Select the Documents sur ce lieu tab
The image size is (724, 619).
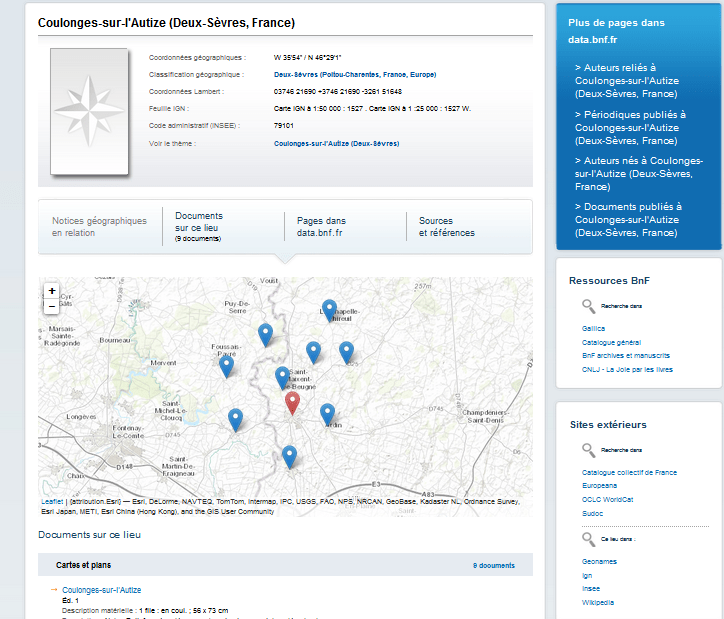pos(198,226)
